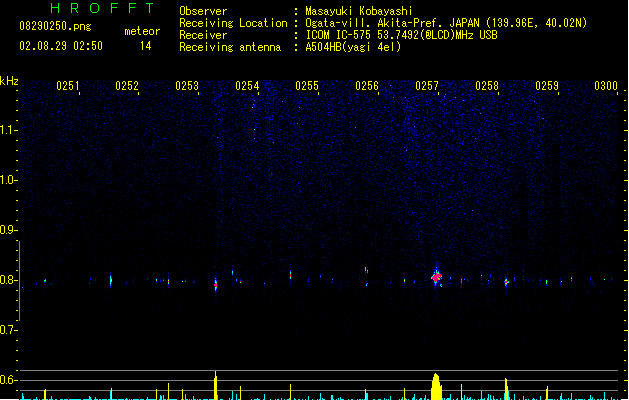Click the 0256 time marker

point(367,86)
